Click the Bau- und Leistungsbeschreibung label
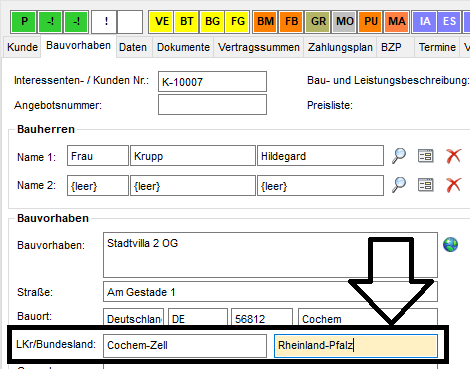 point(388,80)
